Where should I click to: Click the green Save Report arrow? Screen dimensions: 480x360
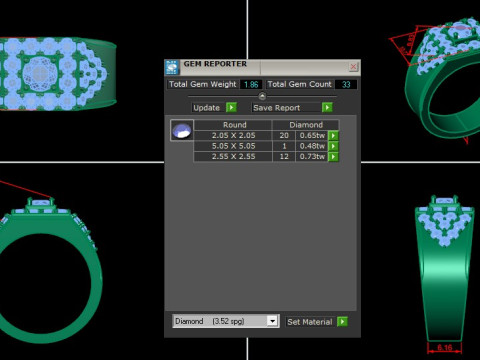[327, 107]
